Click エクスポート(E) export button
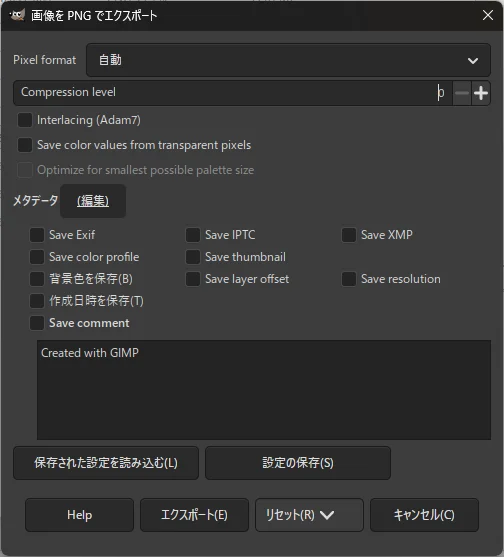 click(x=194, y=515)
